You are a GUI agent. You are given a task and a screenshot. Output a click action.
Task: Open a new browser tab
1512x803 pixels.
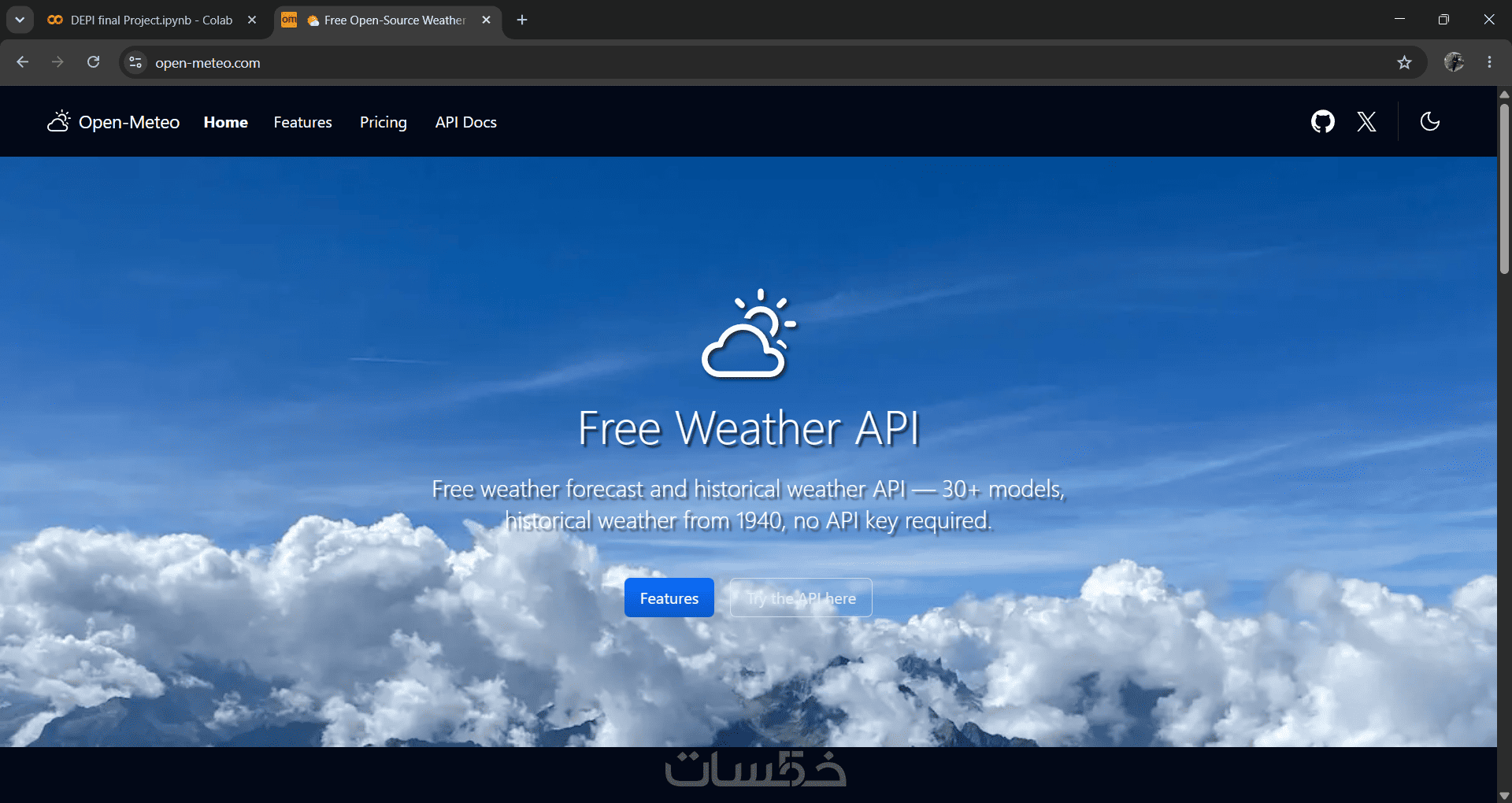[522, 20]
